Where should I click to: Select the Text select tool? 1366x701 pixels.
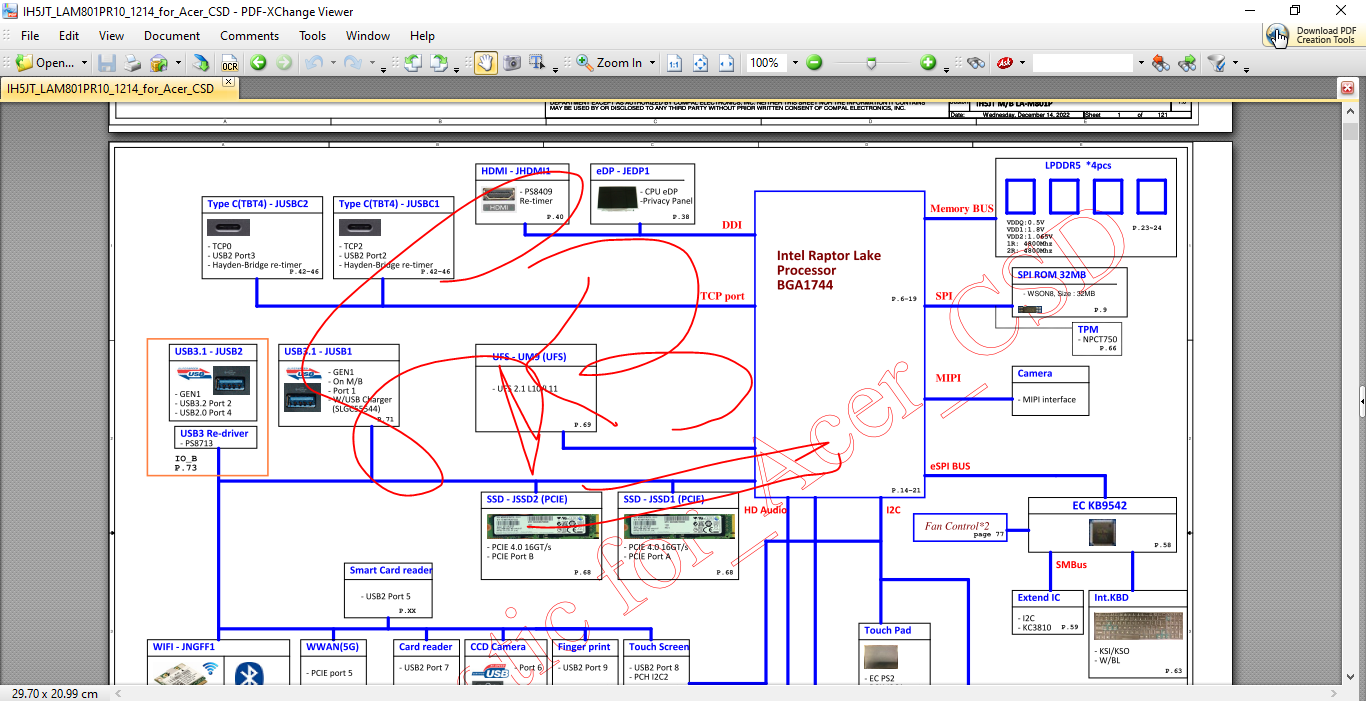coord(538,62)
